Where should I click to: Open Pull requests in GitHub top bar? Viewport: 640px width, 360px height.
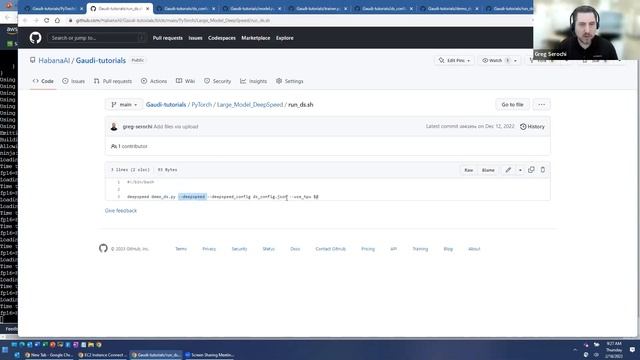(168, 38)
